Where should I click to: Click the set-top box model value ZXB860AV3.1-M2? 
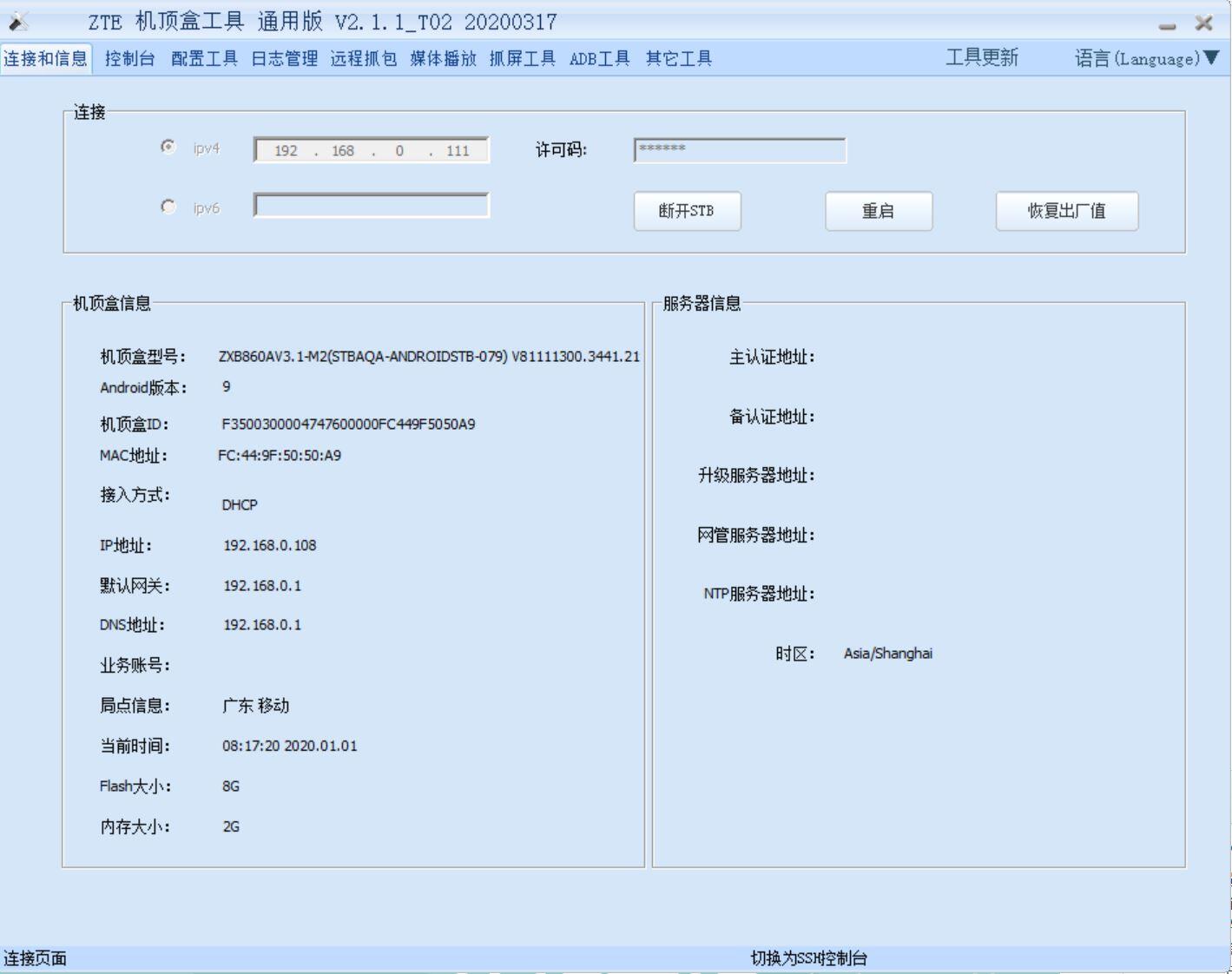pos(429,357)
